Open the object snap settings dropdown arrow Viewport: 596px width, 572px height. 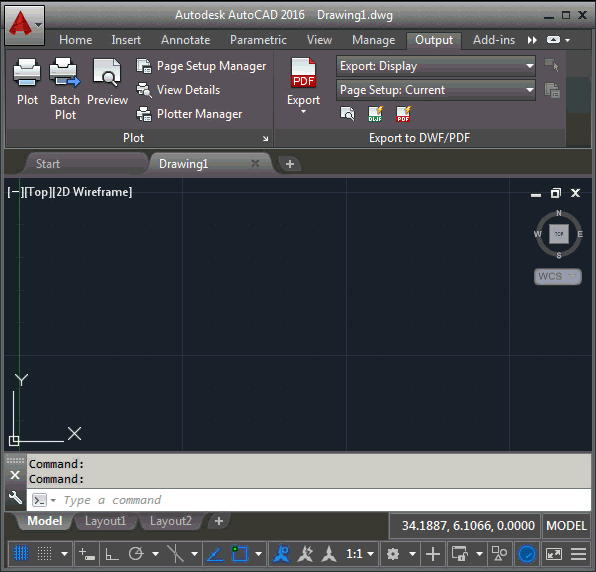pyautogui.click(x=259, y=554)
